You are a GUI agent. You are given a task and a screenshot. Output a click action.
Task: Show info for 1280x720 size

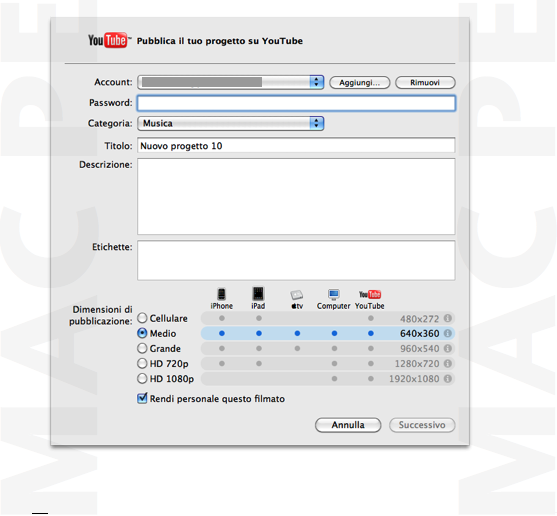[448, 364]
